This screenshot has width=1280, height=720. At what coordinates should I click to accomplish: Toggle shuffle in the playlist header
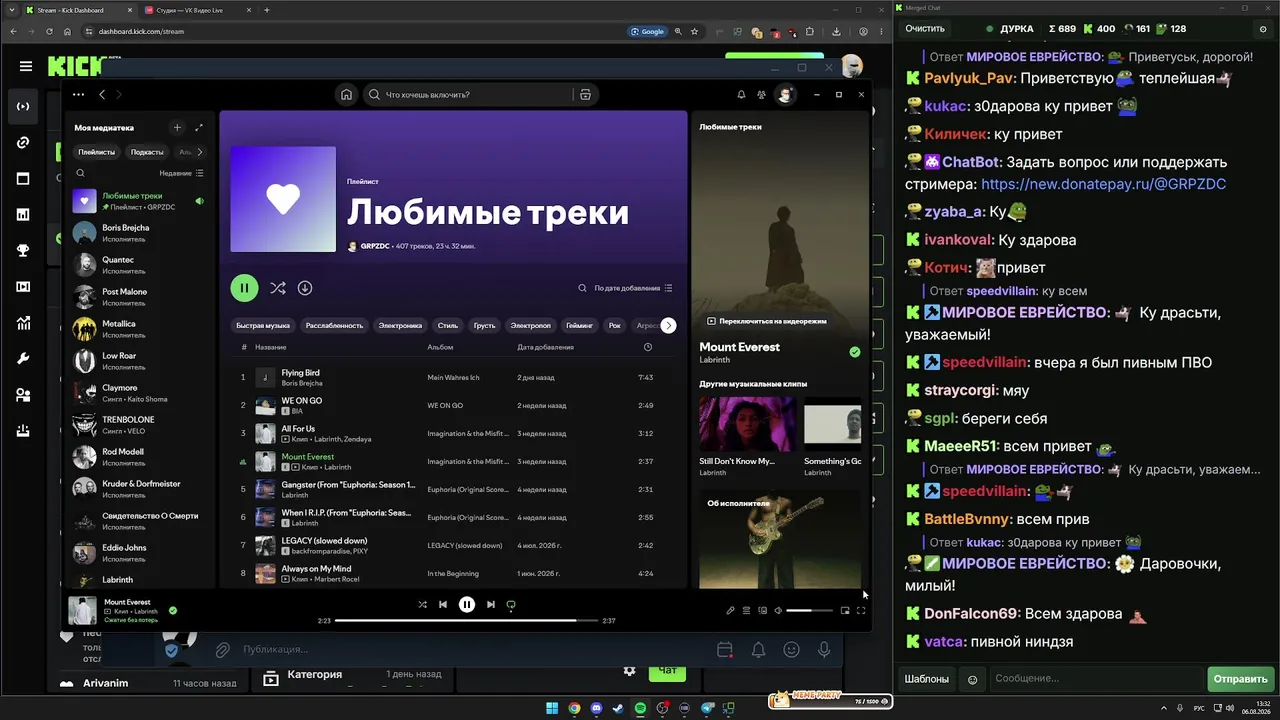click(277, 288)
